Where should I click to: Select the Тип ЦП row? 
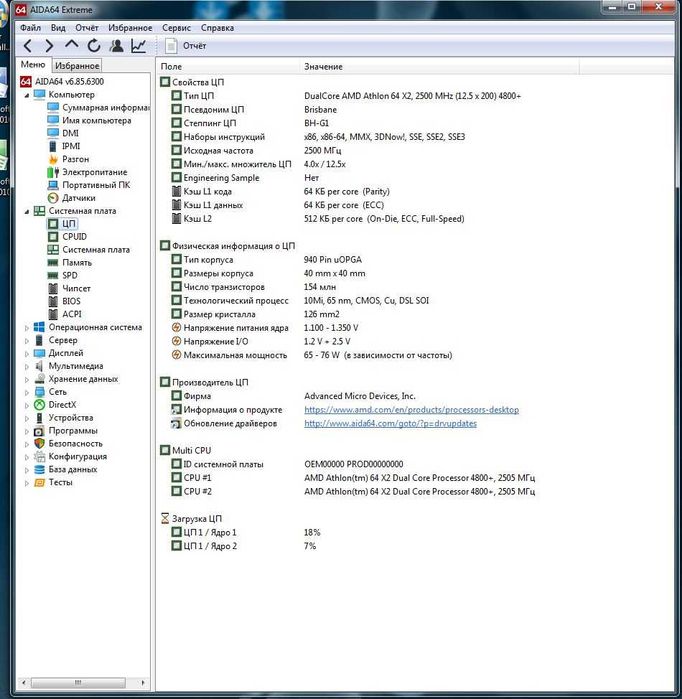pos(346,96)
